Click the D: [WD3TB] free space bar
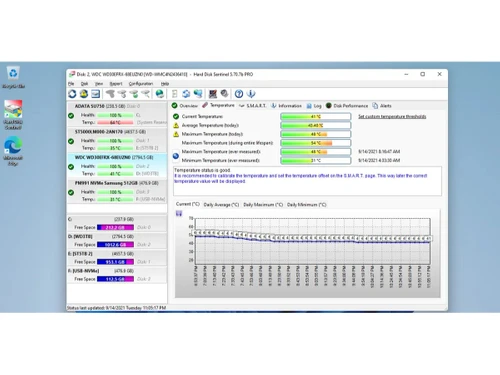The height and width of the screenshot is (375, 500). pos(115,245)
